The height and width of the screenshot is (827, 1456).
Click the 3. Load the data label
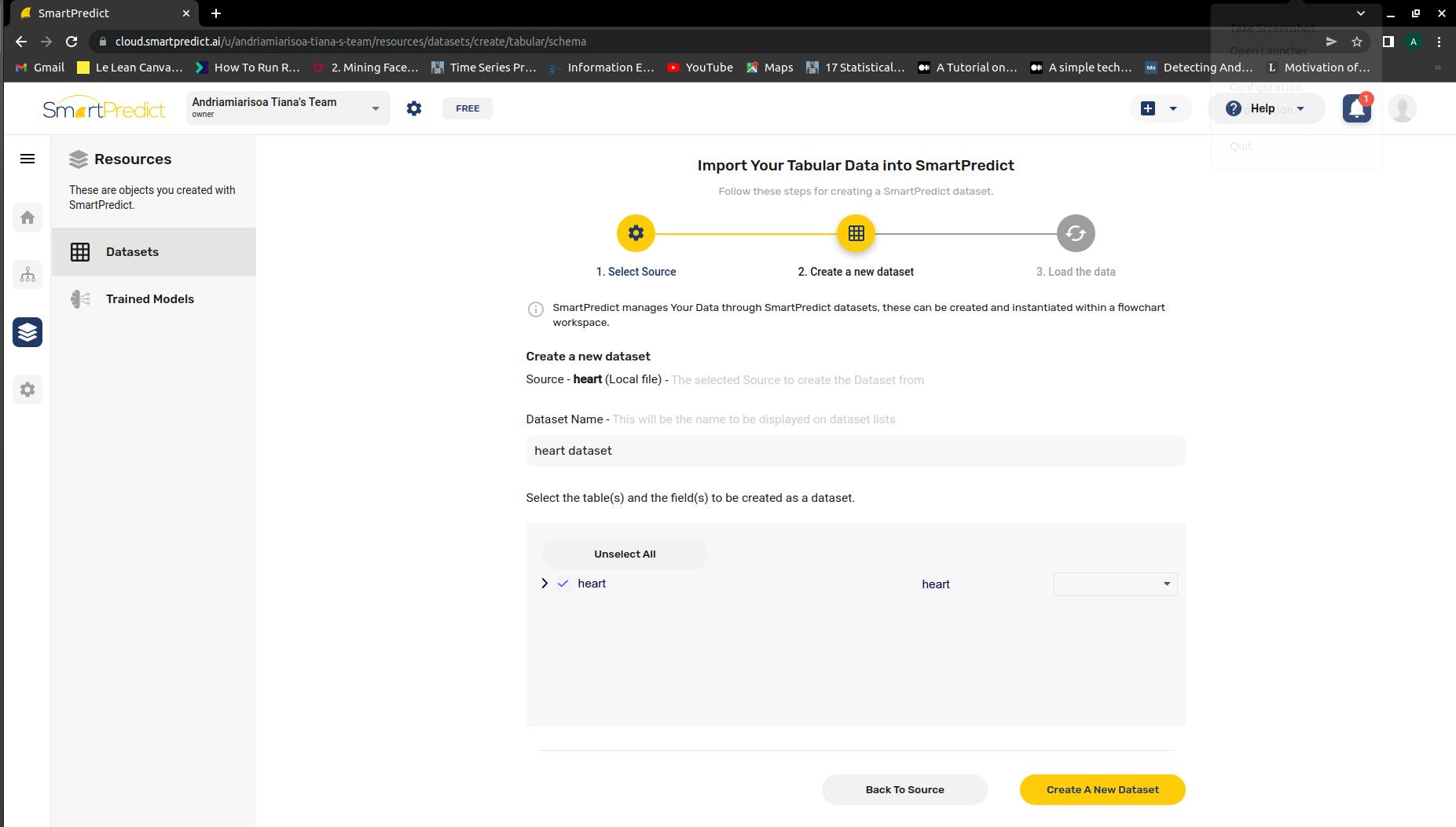tap(1076, 272)
